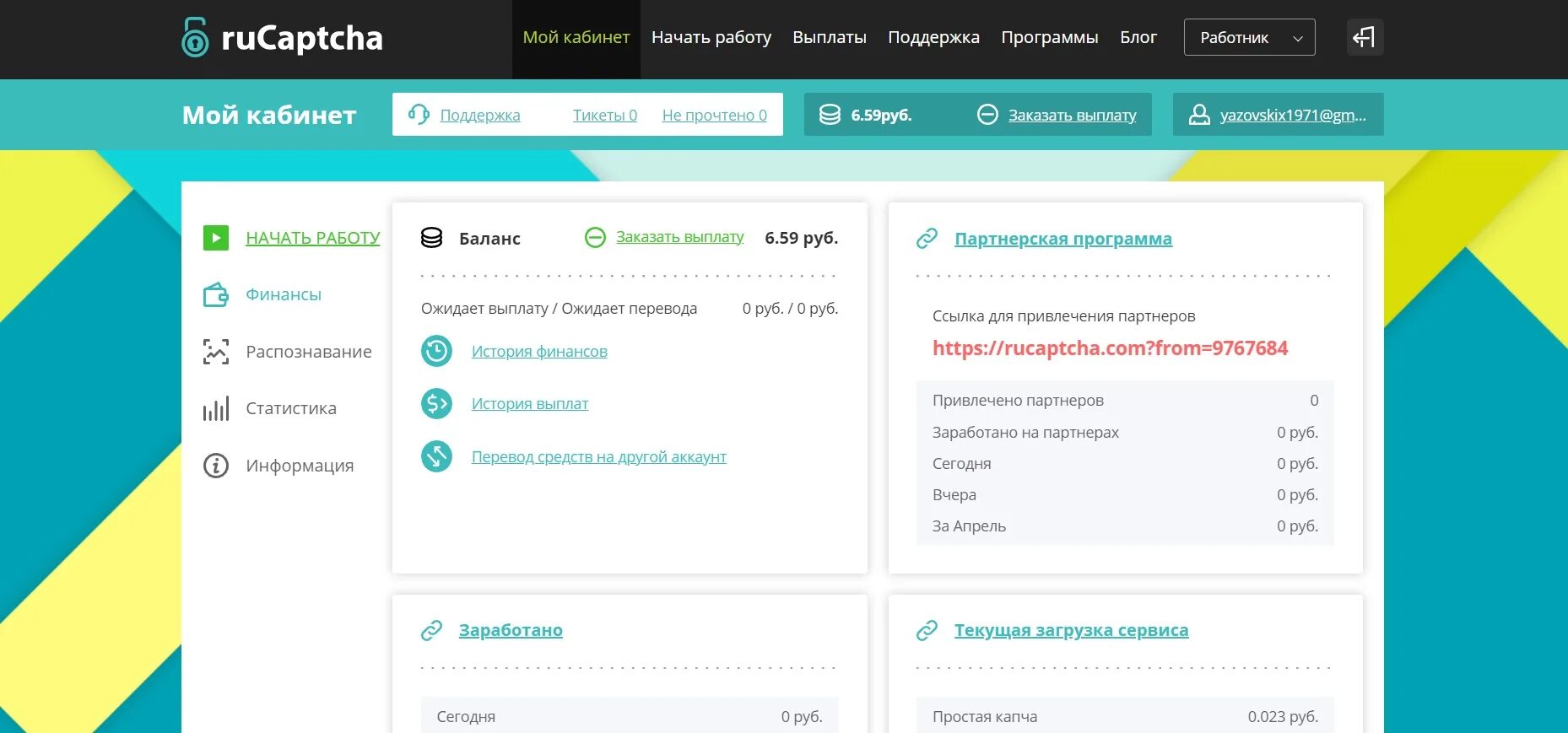Select Информация in the sidebar
The width and height of the screenshot is (1568, 733).
(x=300, y=466)
